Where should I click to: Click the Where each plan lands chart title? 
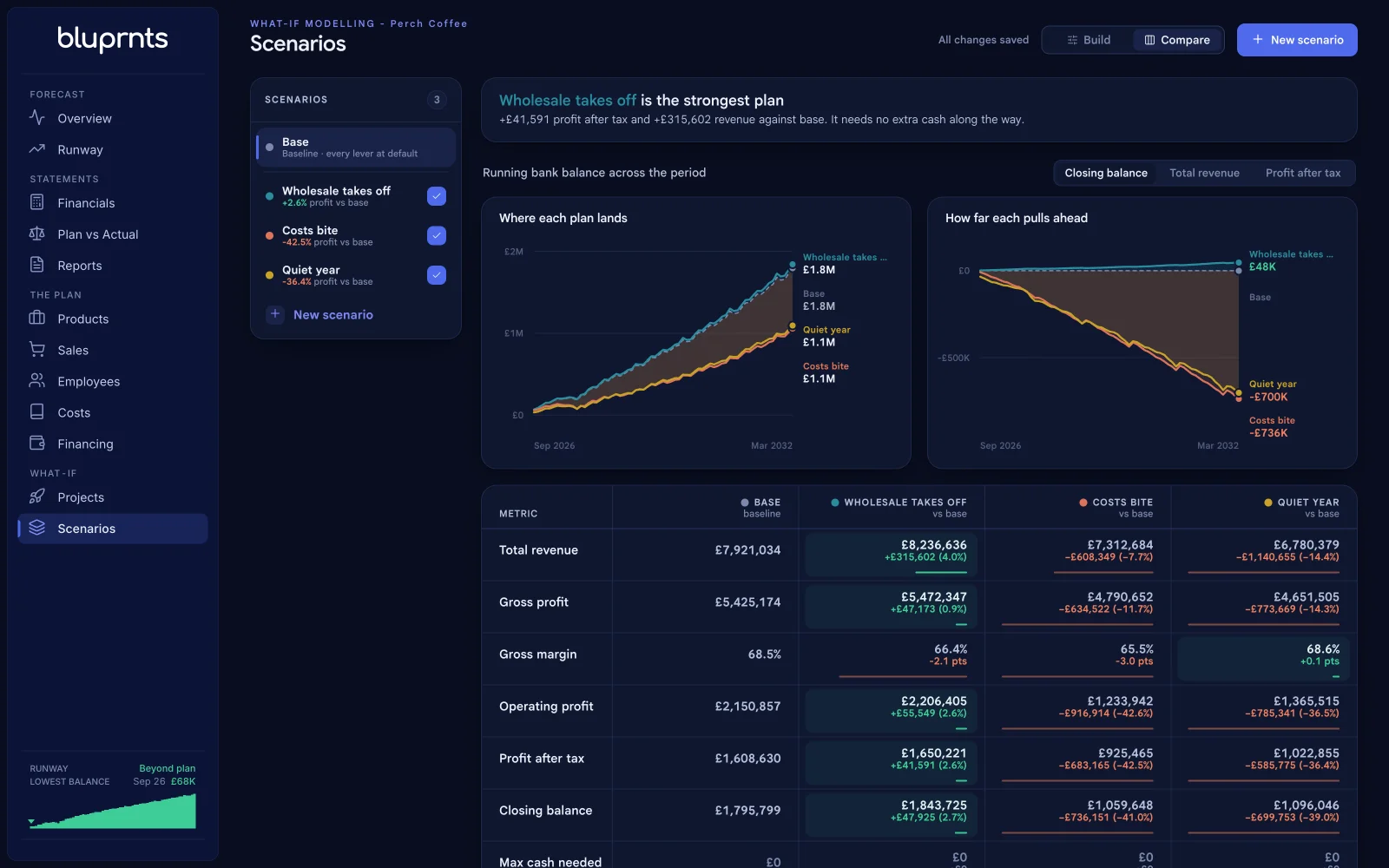(x=563, y=218)
